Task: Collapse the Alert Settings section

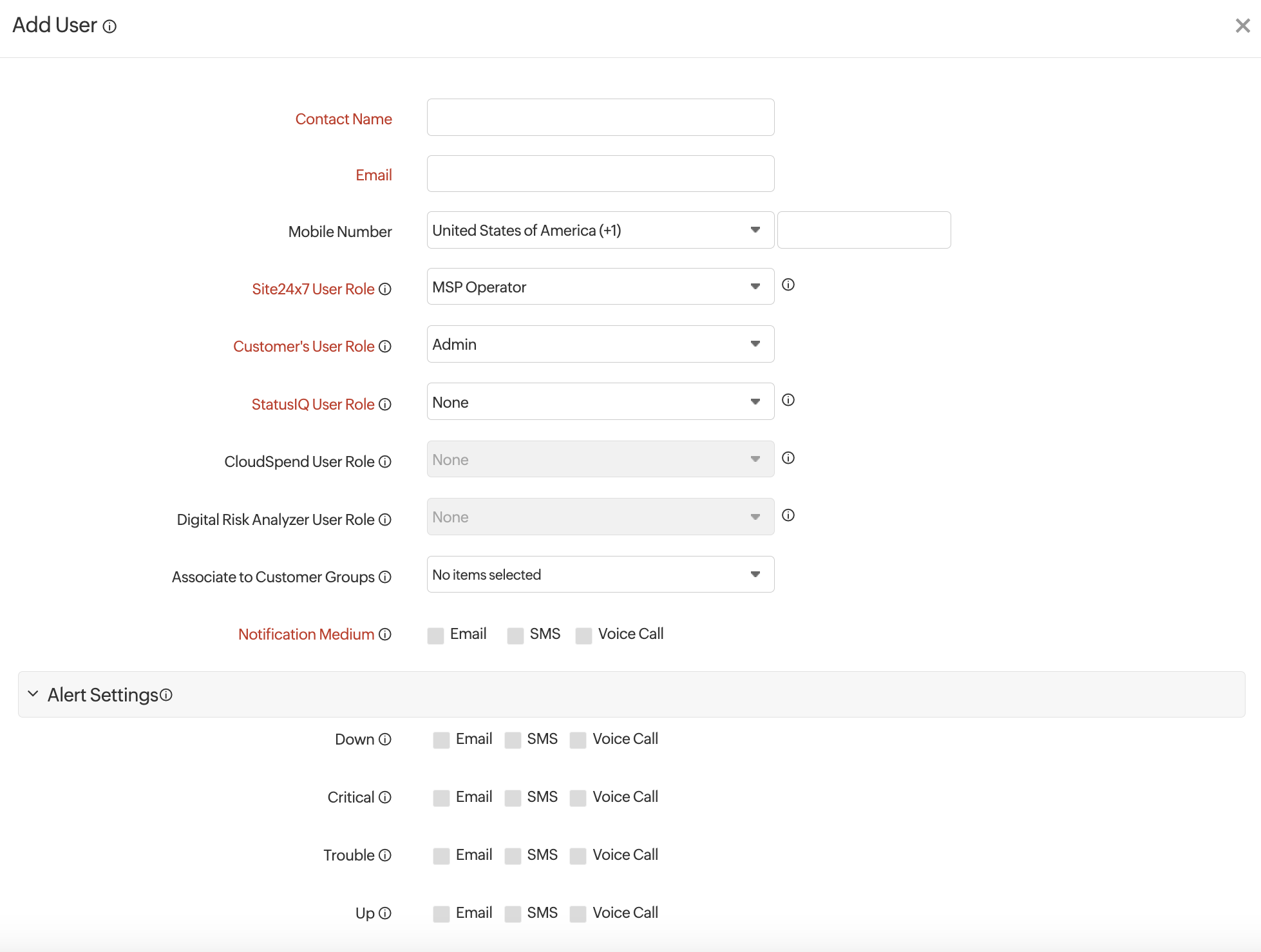Action: pyautogui.click(x=33, y=694)
